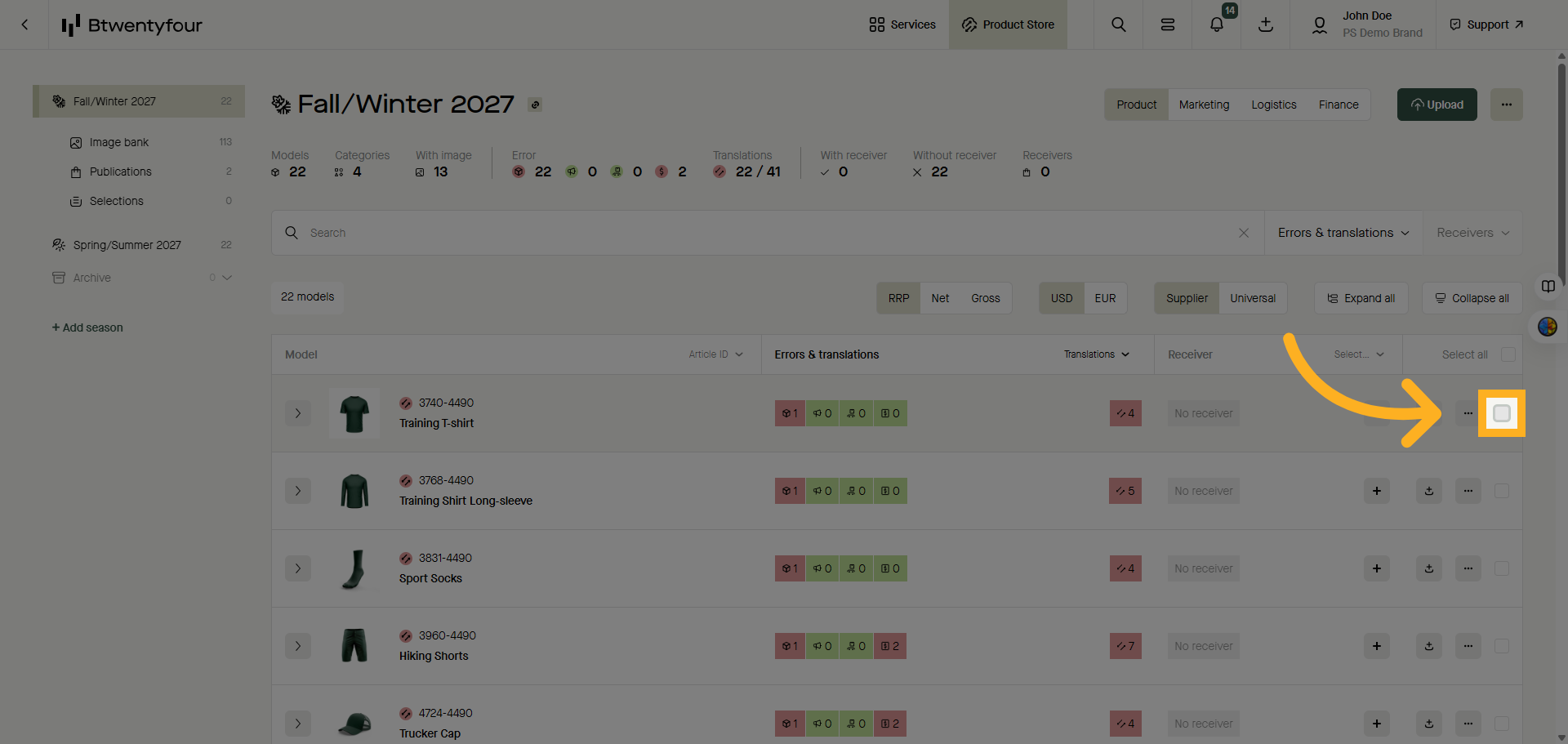Expand the Hiking Shorts row
This screenshot has width=1568, height=744.
tap(298, 646)
